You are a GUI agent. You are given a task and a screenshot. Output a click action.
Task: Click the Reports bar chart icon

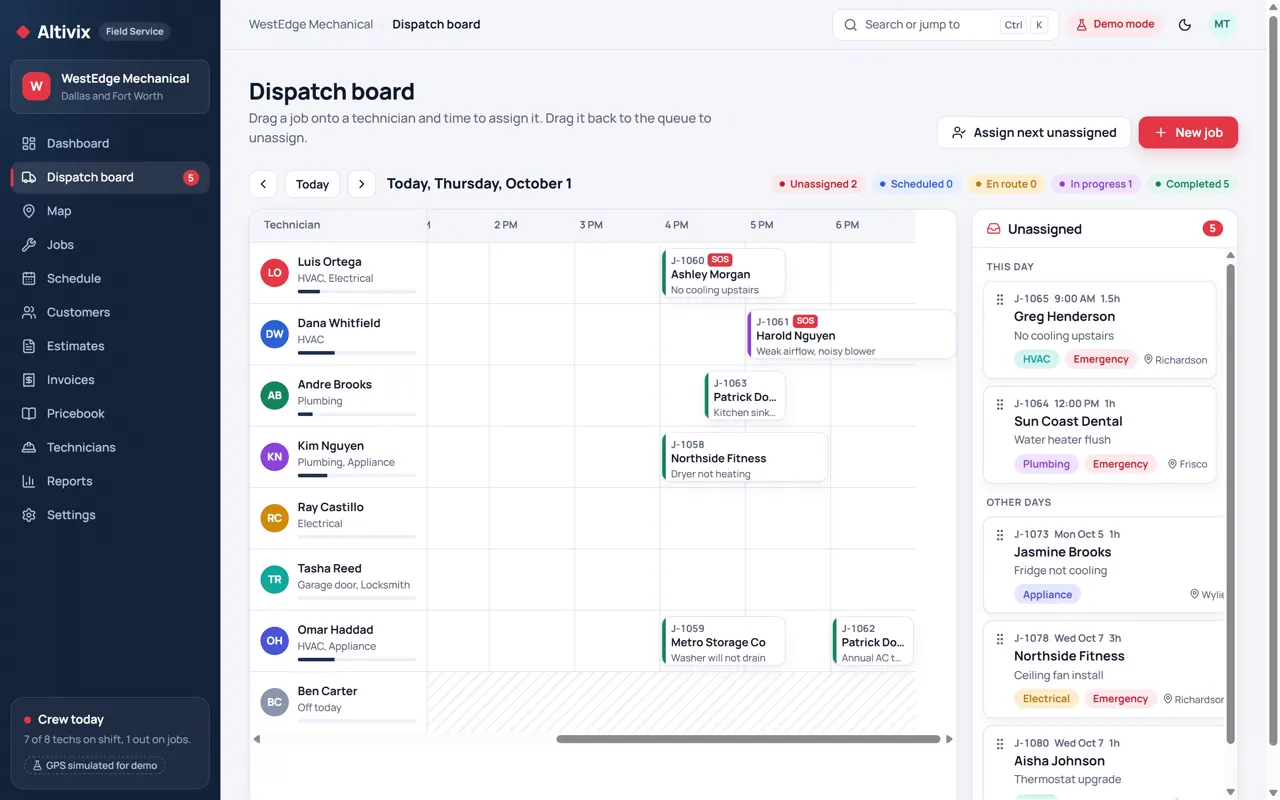tap(29, 481)
